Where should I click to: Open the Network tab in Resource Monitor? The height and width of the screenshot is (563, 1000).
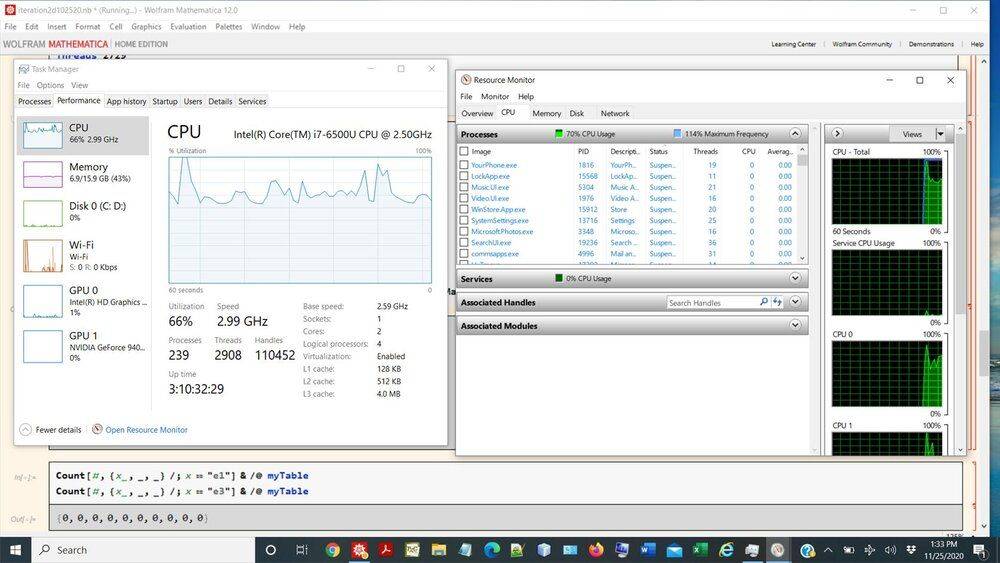click(614, 113)
